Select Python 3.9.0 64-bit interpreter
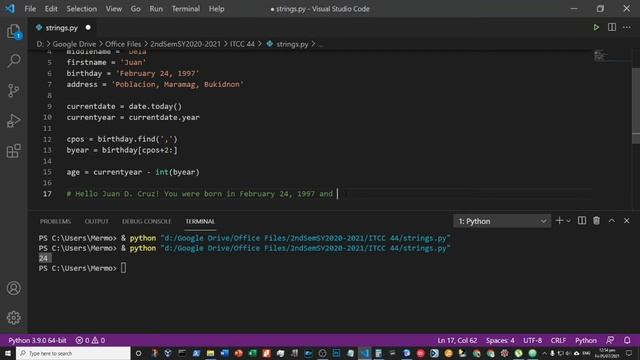Screen dimensions: 640x360 pos(37,340)
